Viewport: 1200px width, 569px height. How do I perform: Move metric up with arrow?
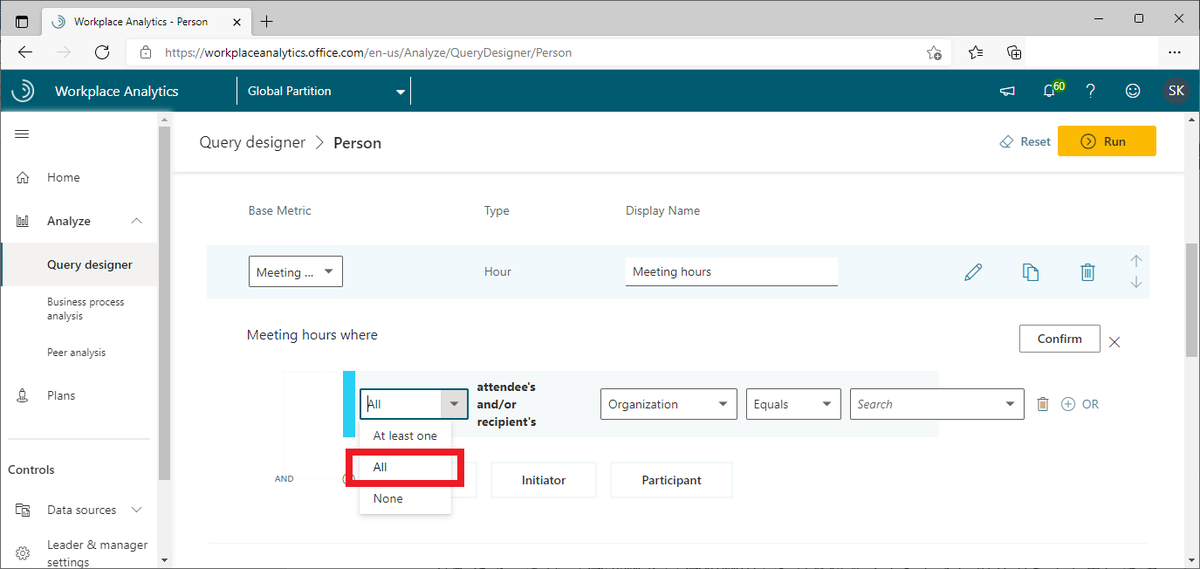(x=1136, y=261)
